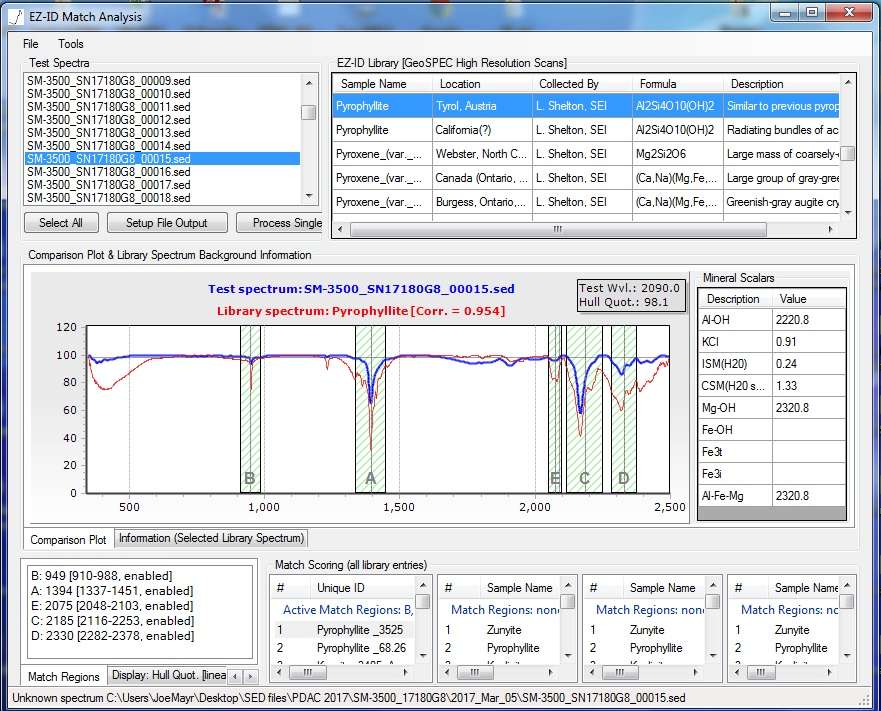Image resolution: width=881 pixels, height=711 pixels.
Task: Select region B: 949 [910-988, enabled]
Action: 102,576
